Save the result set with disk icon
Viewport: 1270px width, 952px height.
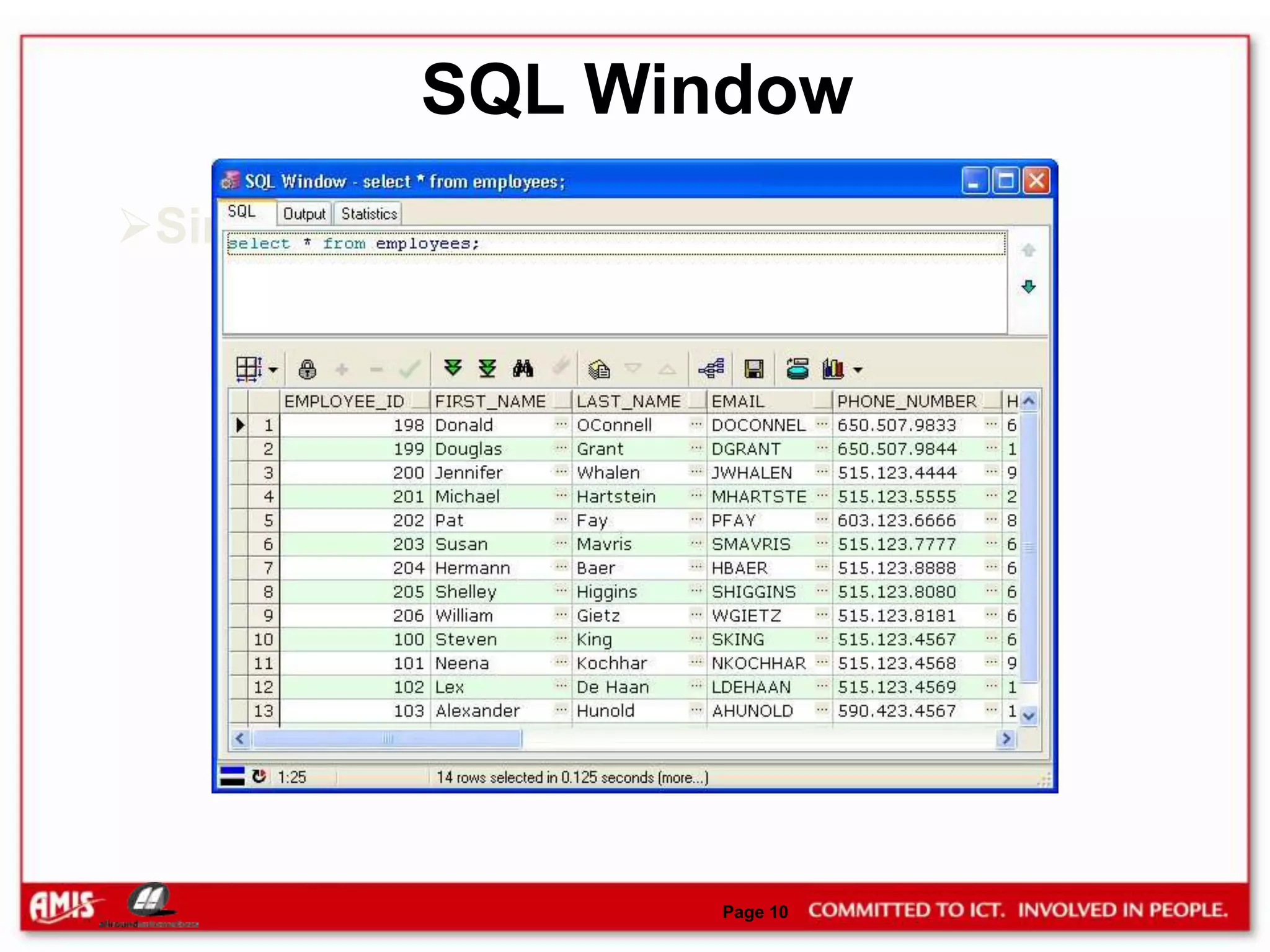(753, 369)
